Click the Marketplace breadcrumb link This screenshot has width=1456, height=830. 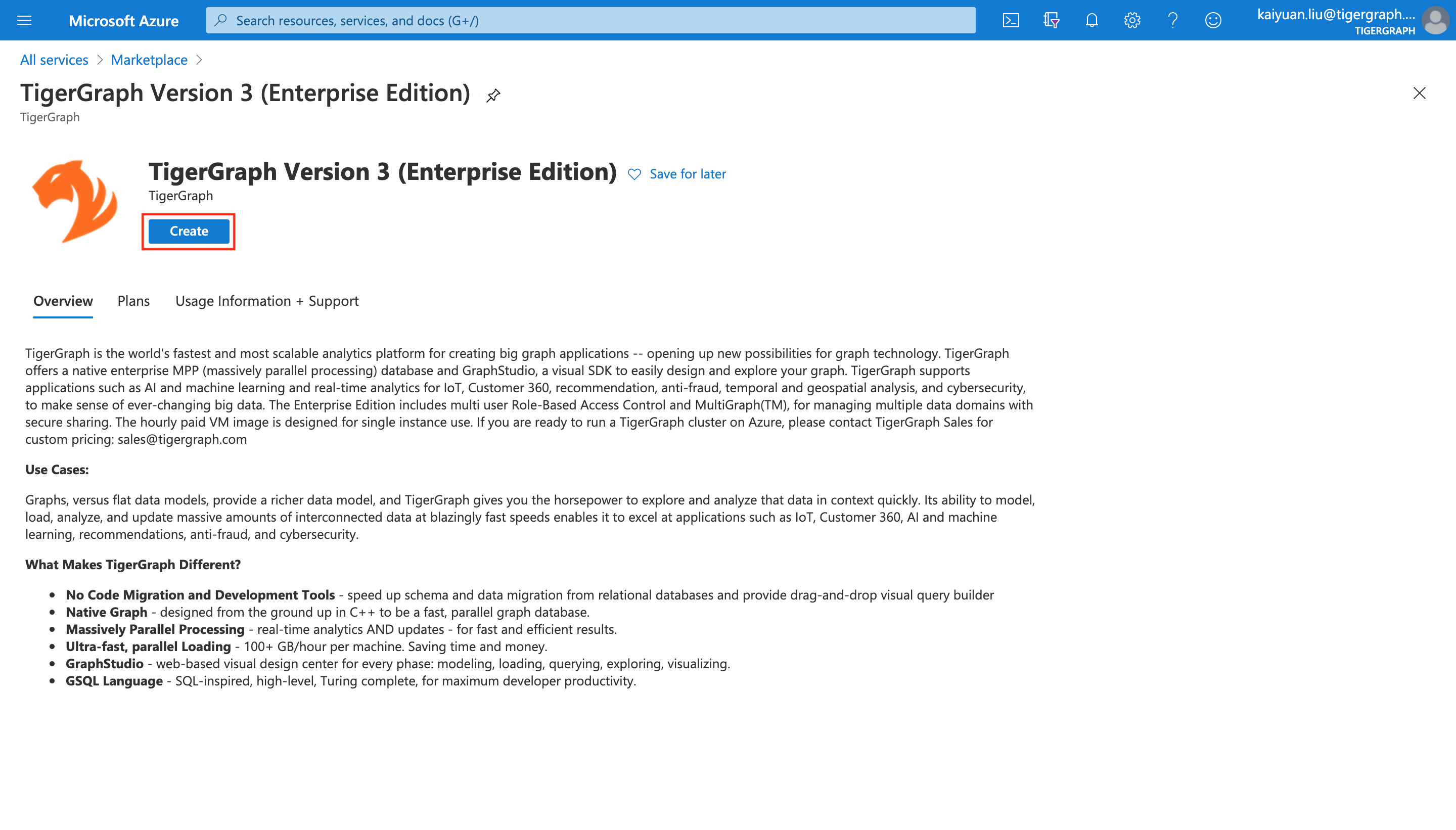tap(149, 59)
